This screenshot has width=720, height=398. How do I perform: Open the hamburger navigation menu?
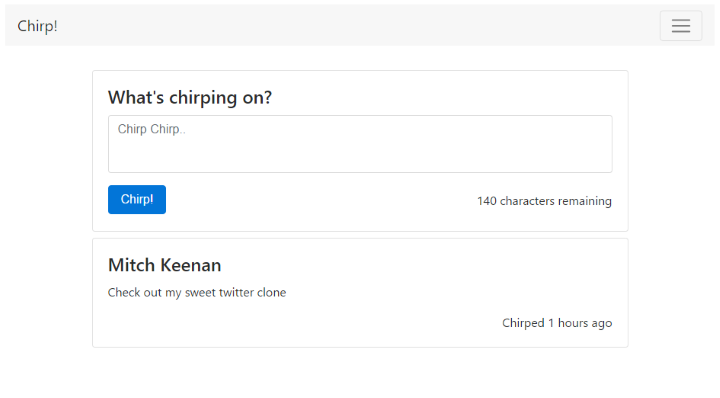click(681, 26)
